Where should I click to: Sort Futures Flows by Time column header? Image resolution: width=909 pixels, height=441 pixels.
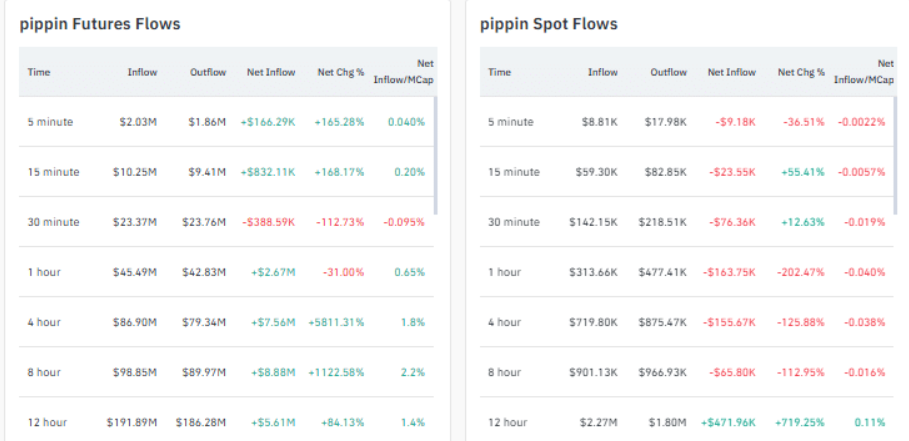[39, 72]
